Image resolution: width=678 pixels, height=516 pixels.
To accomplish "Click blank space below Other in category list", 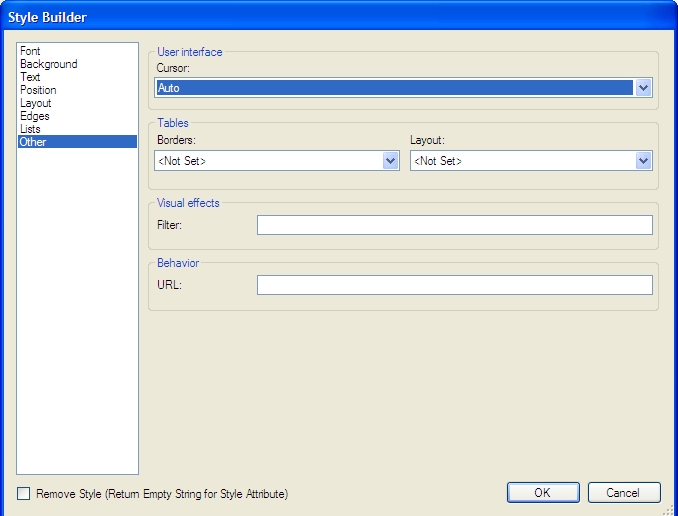I will [x=78, y=300].
